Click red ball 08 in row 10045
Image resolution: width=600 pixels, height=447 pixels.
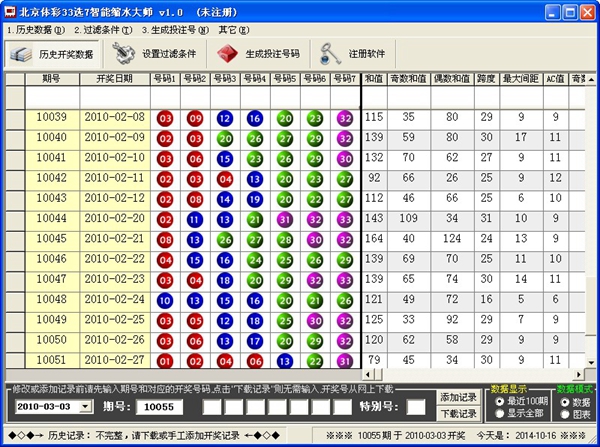[165, 240]
